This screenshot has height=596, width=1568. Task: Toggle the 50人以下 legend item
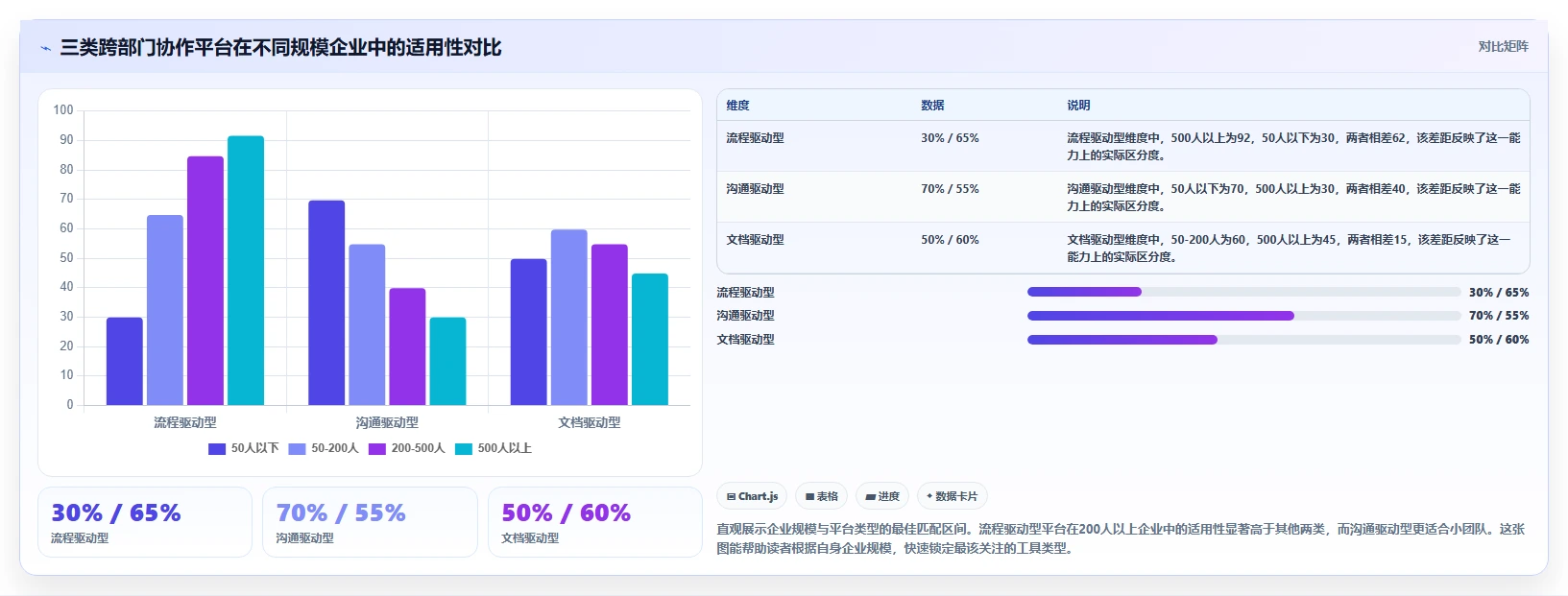[243, 448]
